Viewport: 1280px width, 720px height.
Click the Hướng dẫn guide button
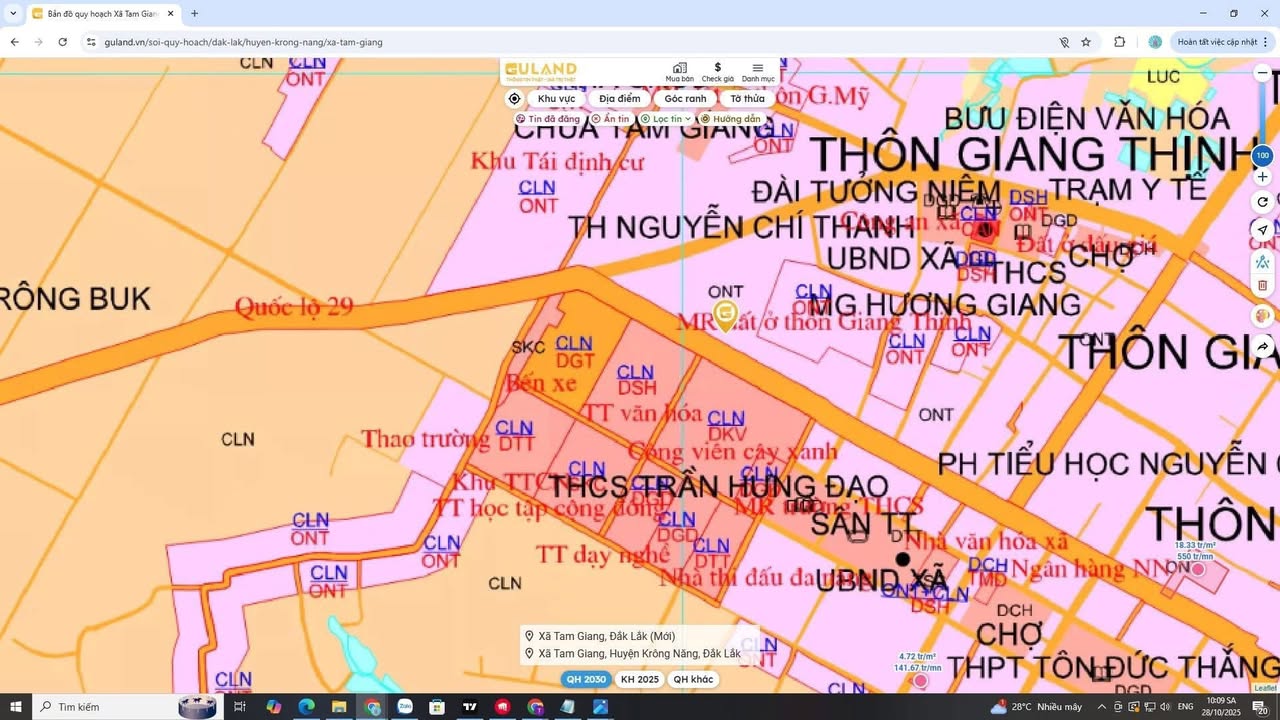731,119
